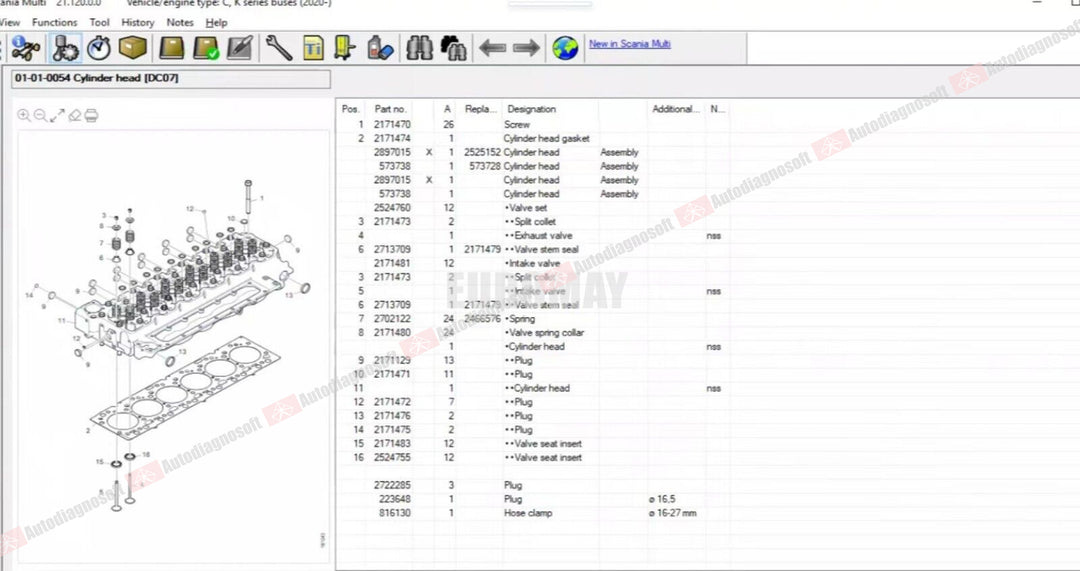The image size is (1080, 571).
Task: Open the book with pen notes icon
Action: pos(240,48)
